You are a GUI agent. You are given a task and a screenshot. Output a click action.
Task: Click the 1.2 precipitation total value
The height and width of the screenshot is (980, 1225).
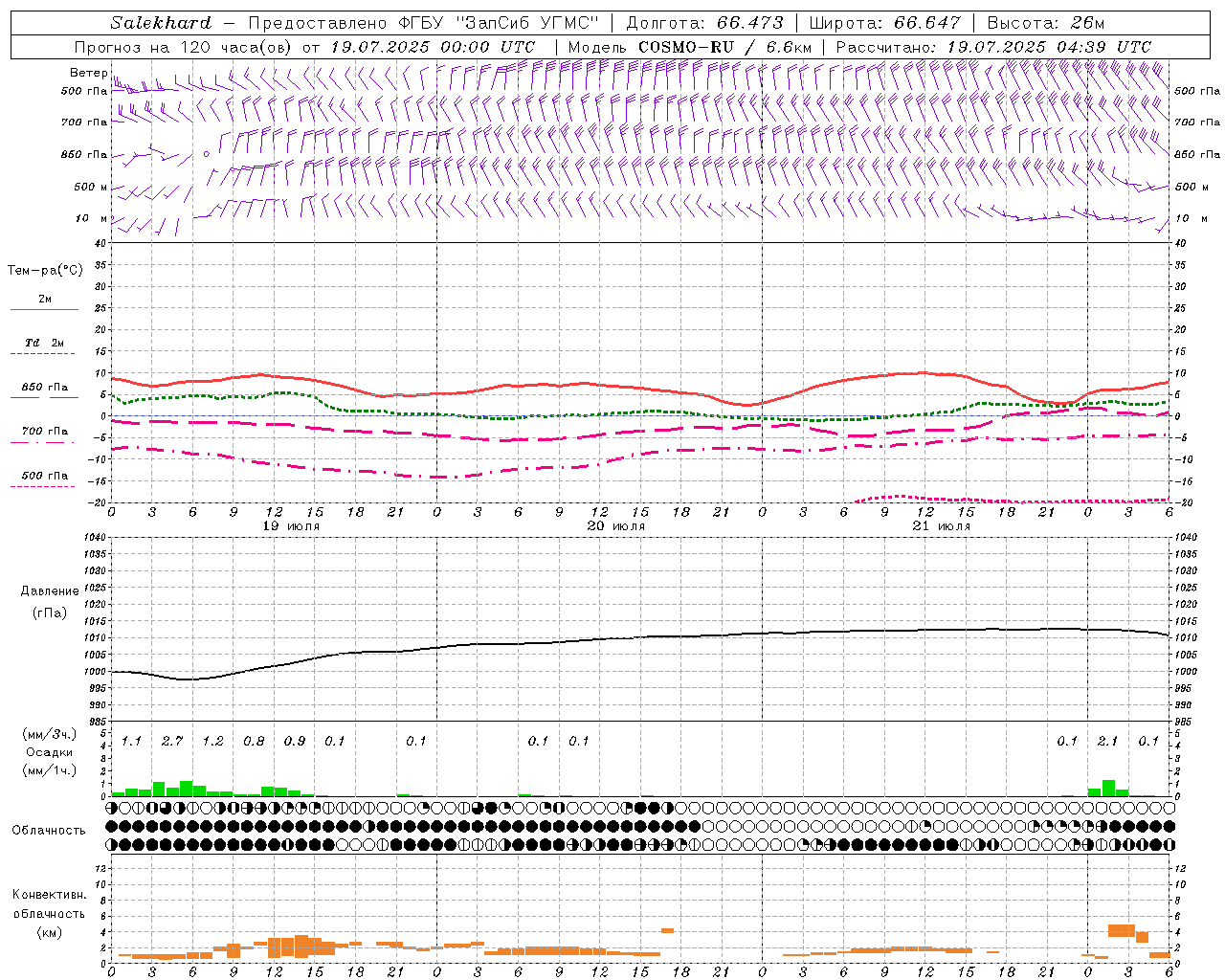212,741
